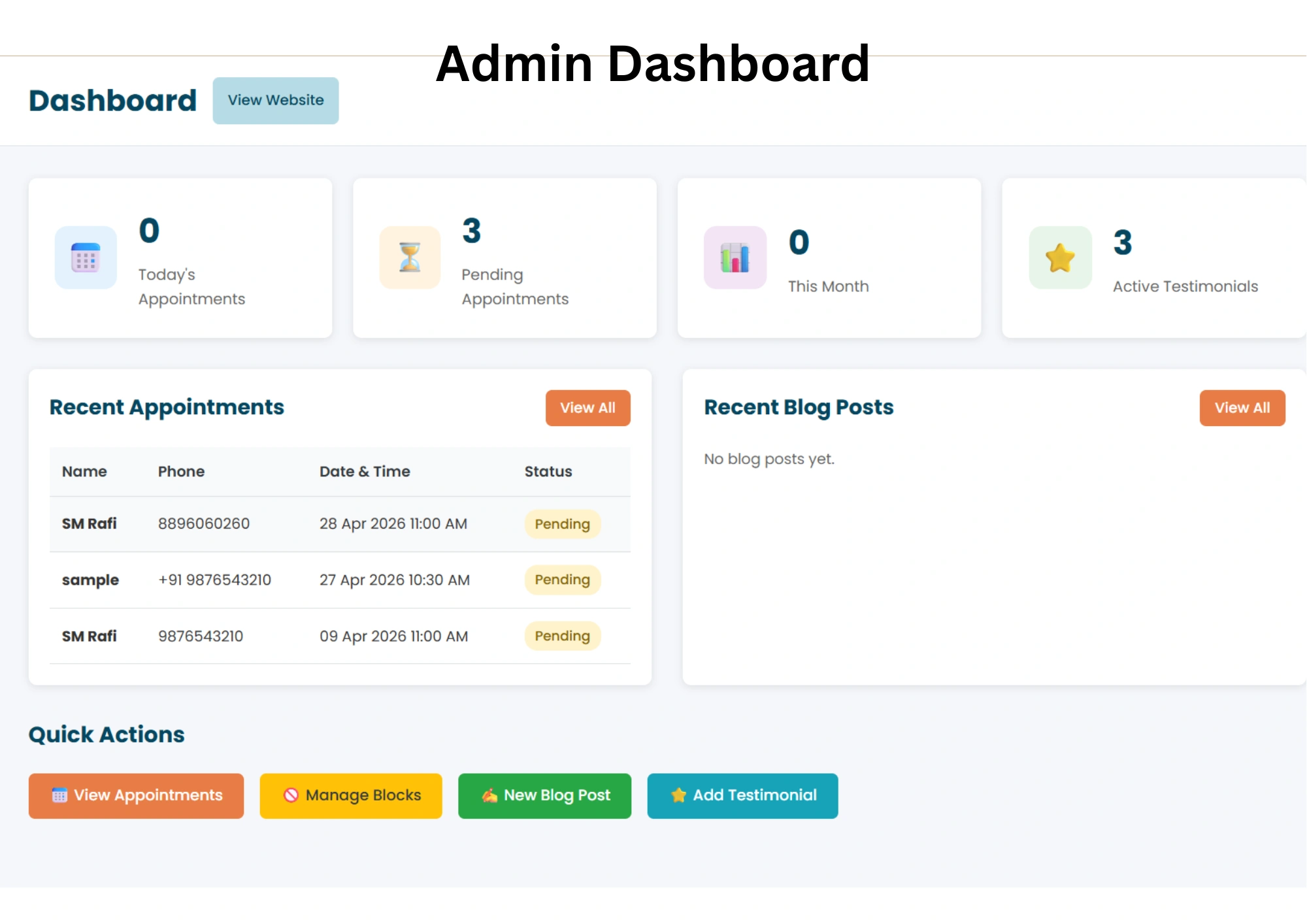View all recent blog posts

pyautogui.click(x=1242, y=408)
